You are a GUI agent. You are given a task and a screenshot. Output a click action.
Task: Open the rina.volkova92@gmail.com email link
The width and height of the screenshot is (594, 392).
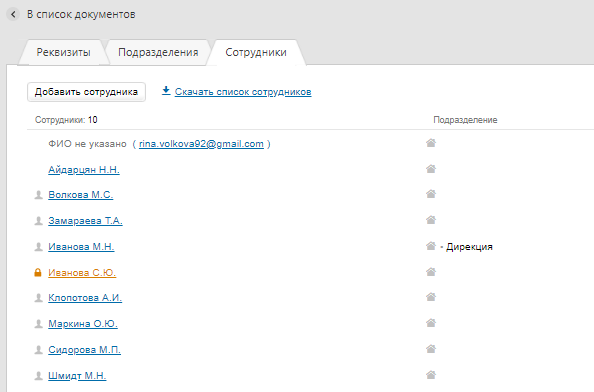pyautogui.click(x=201, y=144)
